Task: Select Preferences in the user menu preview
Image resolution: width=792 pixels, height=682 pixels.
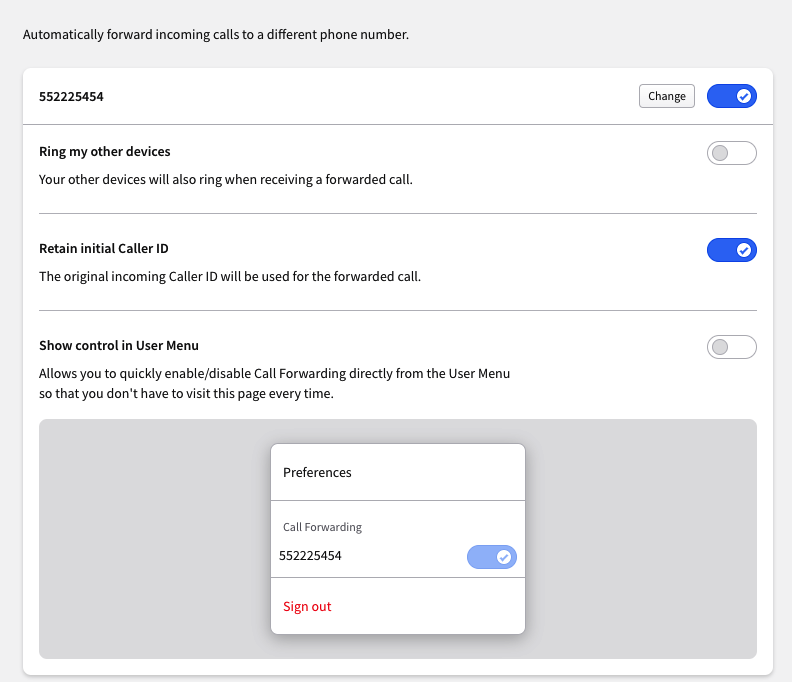Action: pyautogui.click(x=317, y=472)
